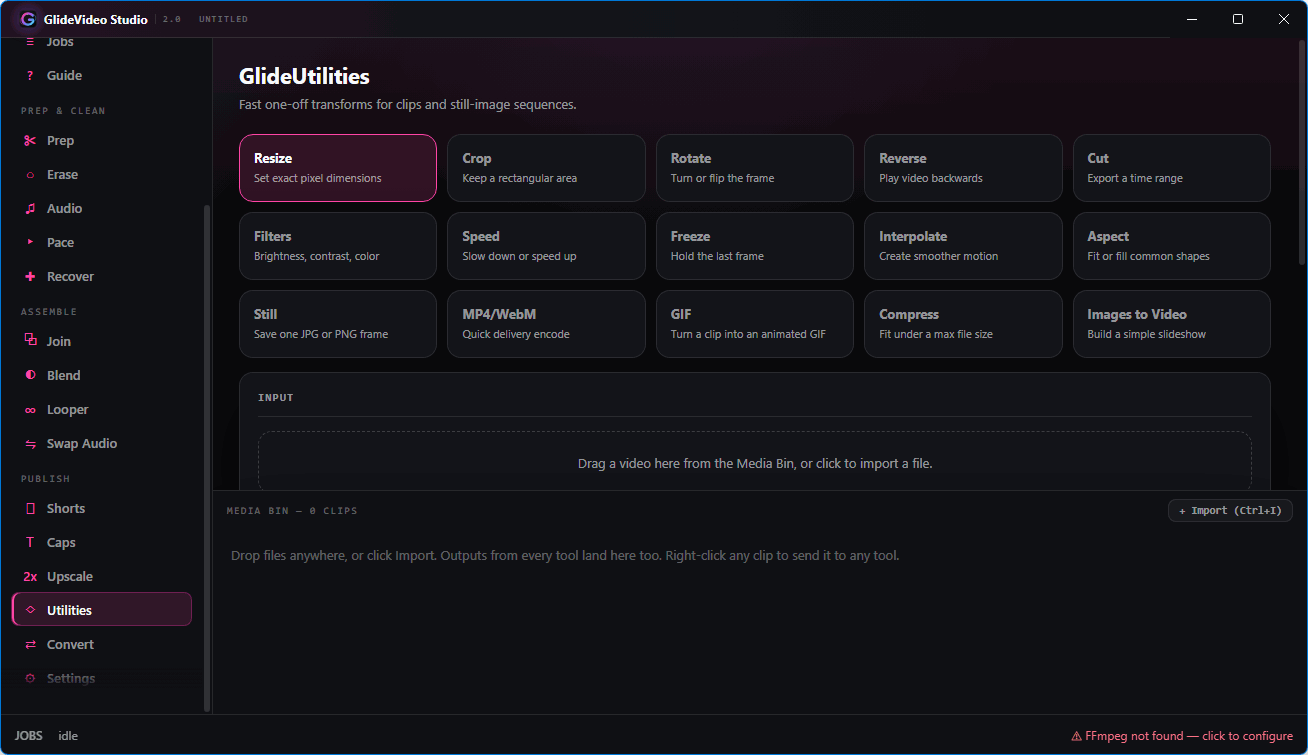
Task: Open the Convert arrows icon
Action: pyautogui.click(x=30, y=645)
